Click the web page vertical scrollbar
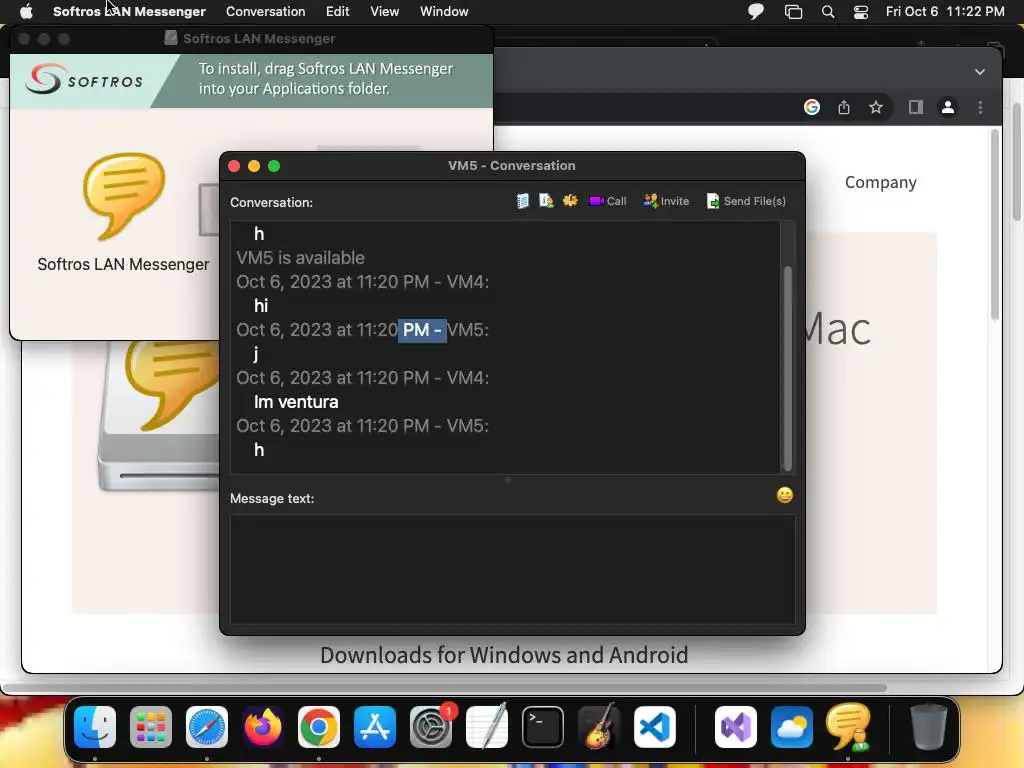1024x768 pixels. pyautogui.click(x=995, y=225)
